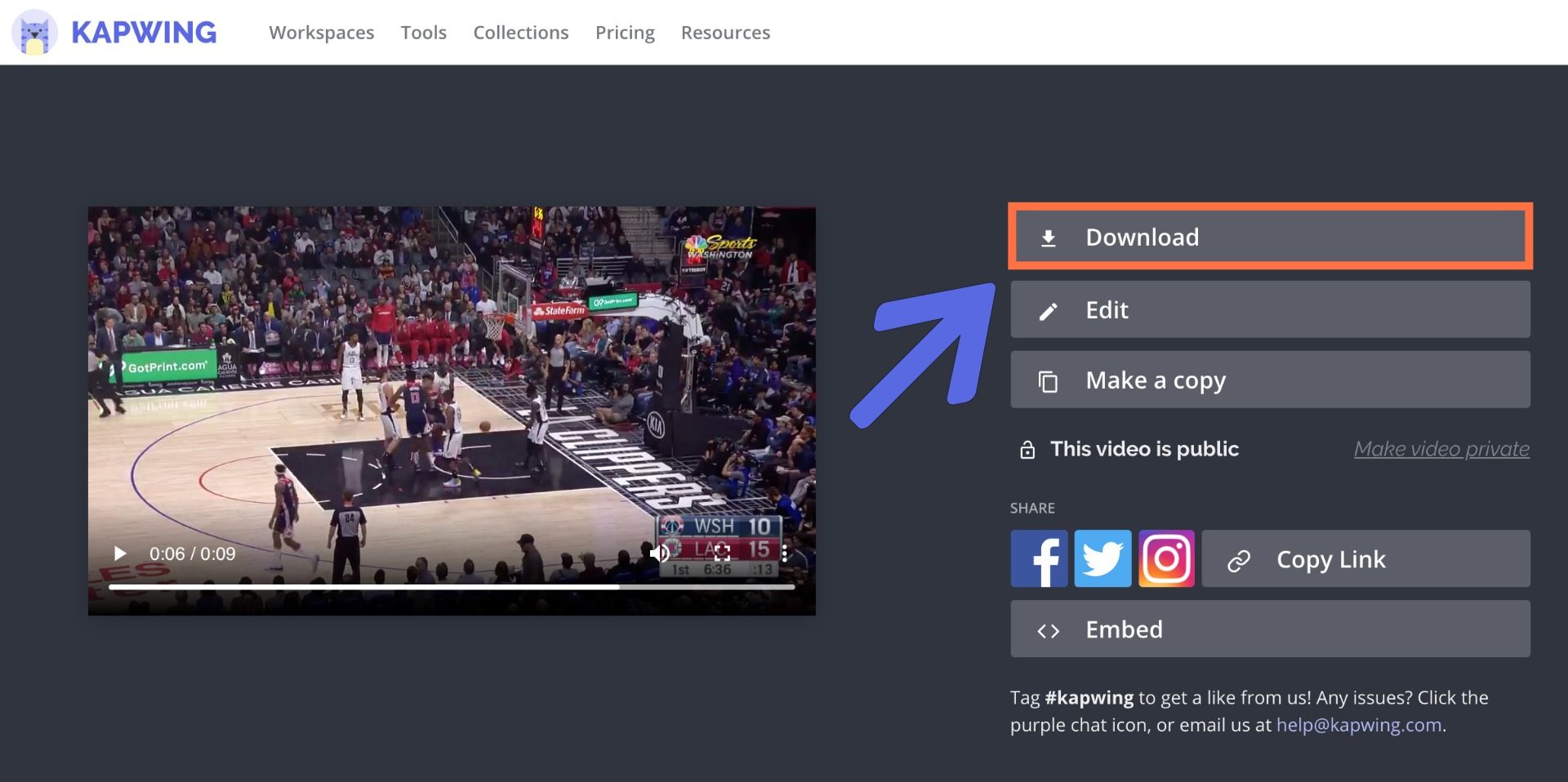Viewport: 1568px width, 782px height.
Task: Mute the video volume
Action: click(x=659, y=553)
